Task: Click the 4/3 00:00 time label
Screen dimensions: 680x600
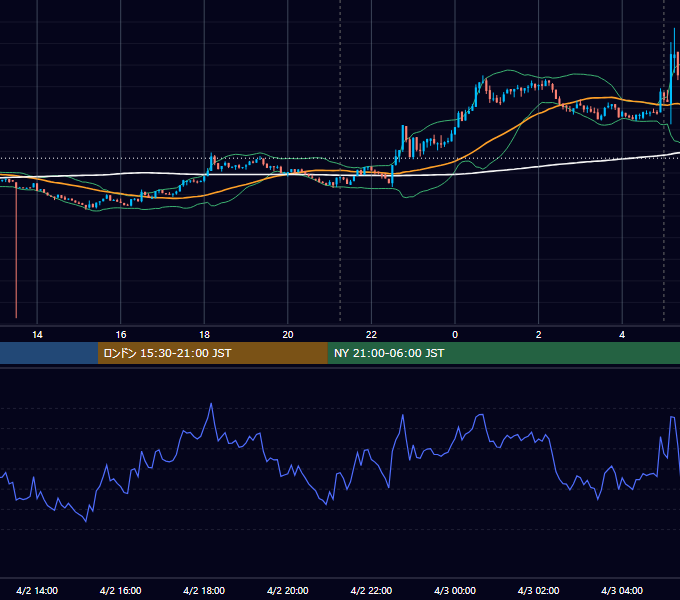Action: [x=455, y=590]
